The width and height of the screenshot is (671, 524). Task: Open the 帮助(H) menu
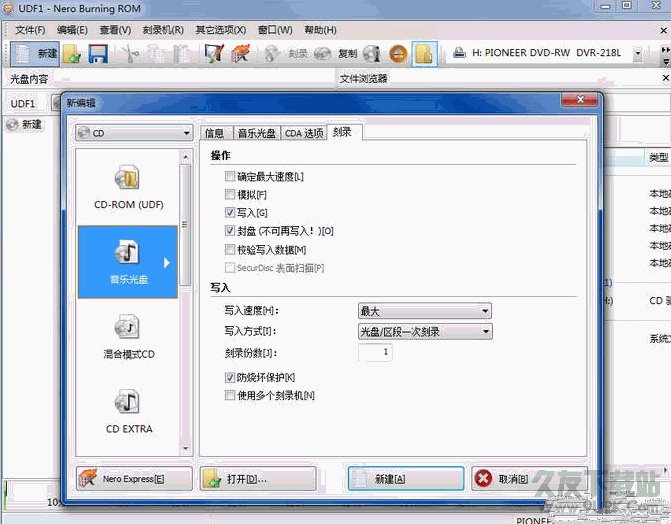click(320, 30)
